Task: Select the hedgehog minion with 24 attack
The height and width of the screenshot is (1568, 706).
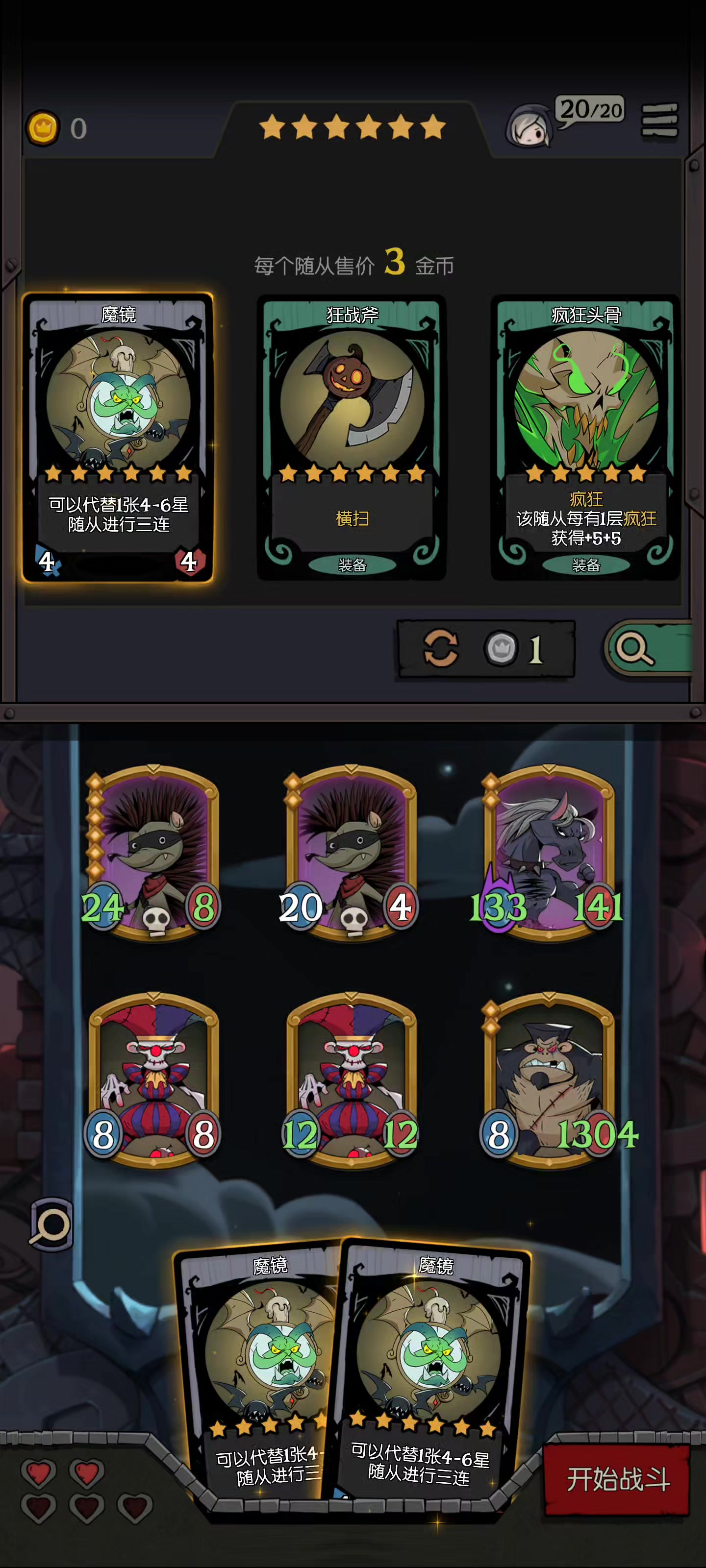Action: point(152,853)
